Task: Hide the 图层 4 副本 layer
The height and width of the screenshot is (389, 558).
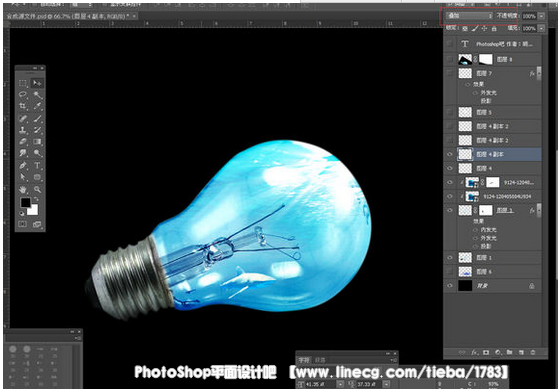Action: tap(450, 154)
